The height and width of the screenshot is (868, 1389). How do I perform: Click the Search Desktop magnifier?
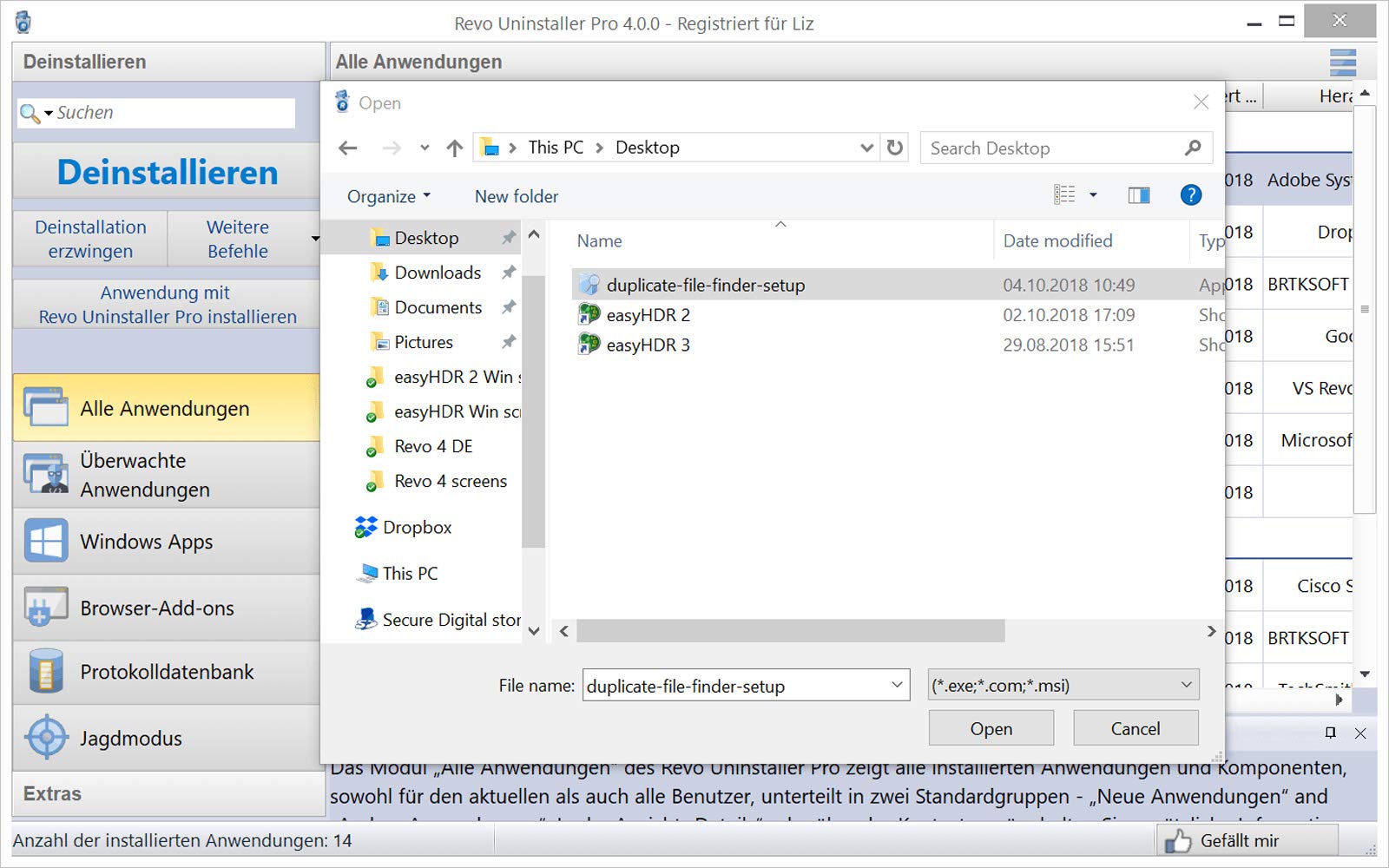pyautogui.click(x=1194, y=148)
